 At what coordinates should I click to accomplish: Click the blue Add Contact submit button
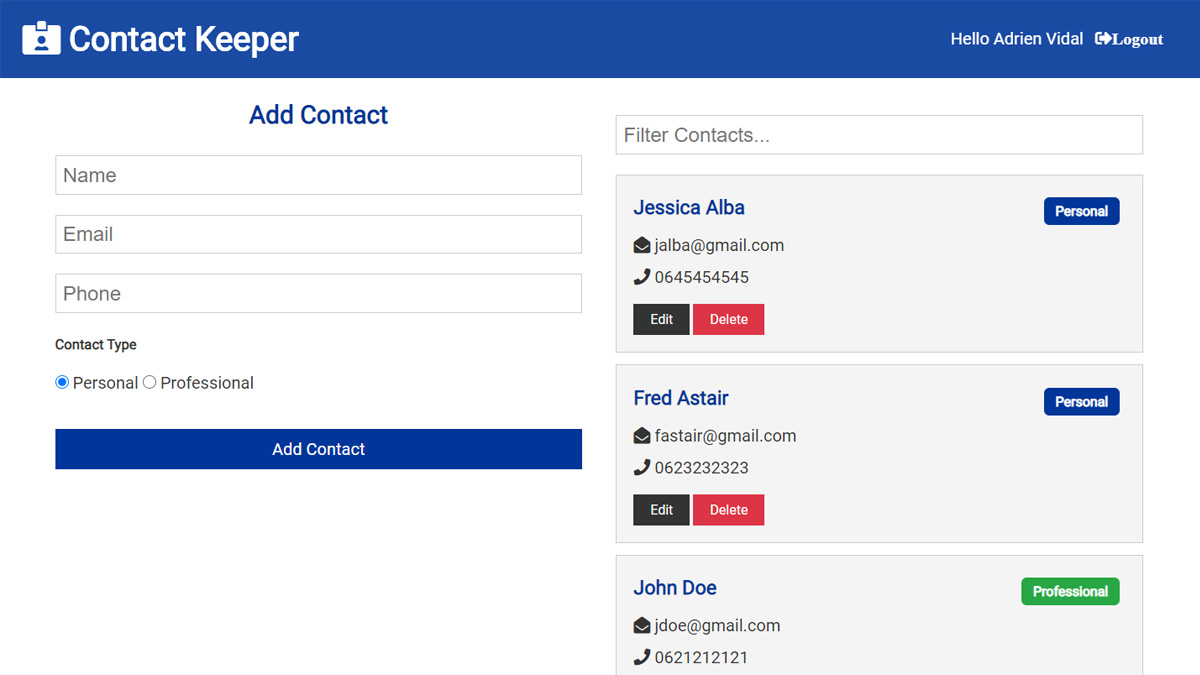click(318, 449)
